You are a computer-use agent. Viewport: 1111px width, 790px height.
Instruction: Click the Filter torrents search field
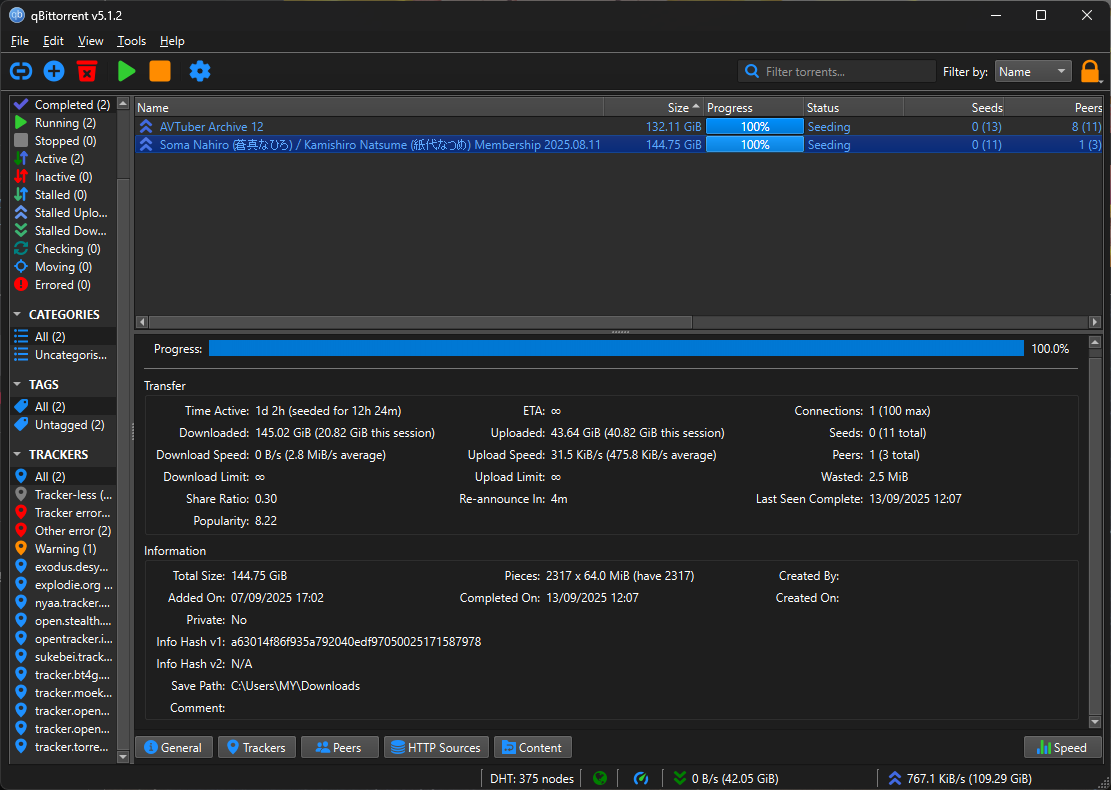(837, 72)
